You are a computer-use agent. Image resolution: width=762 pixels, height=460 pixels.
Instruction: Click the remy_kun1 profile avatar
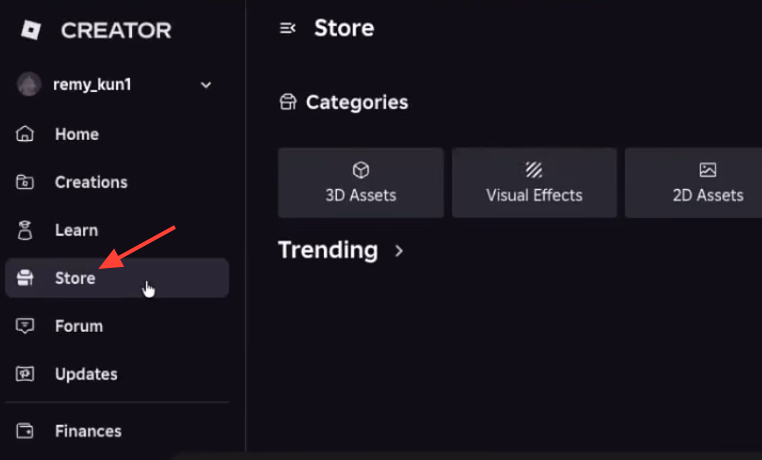coord(29,84)
